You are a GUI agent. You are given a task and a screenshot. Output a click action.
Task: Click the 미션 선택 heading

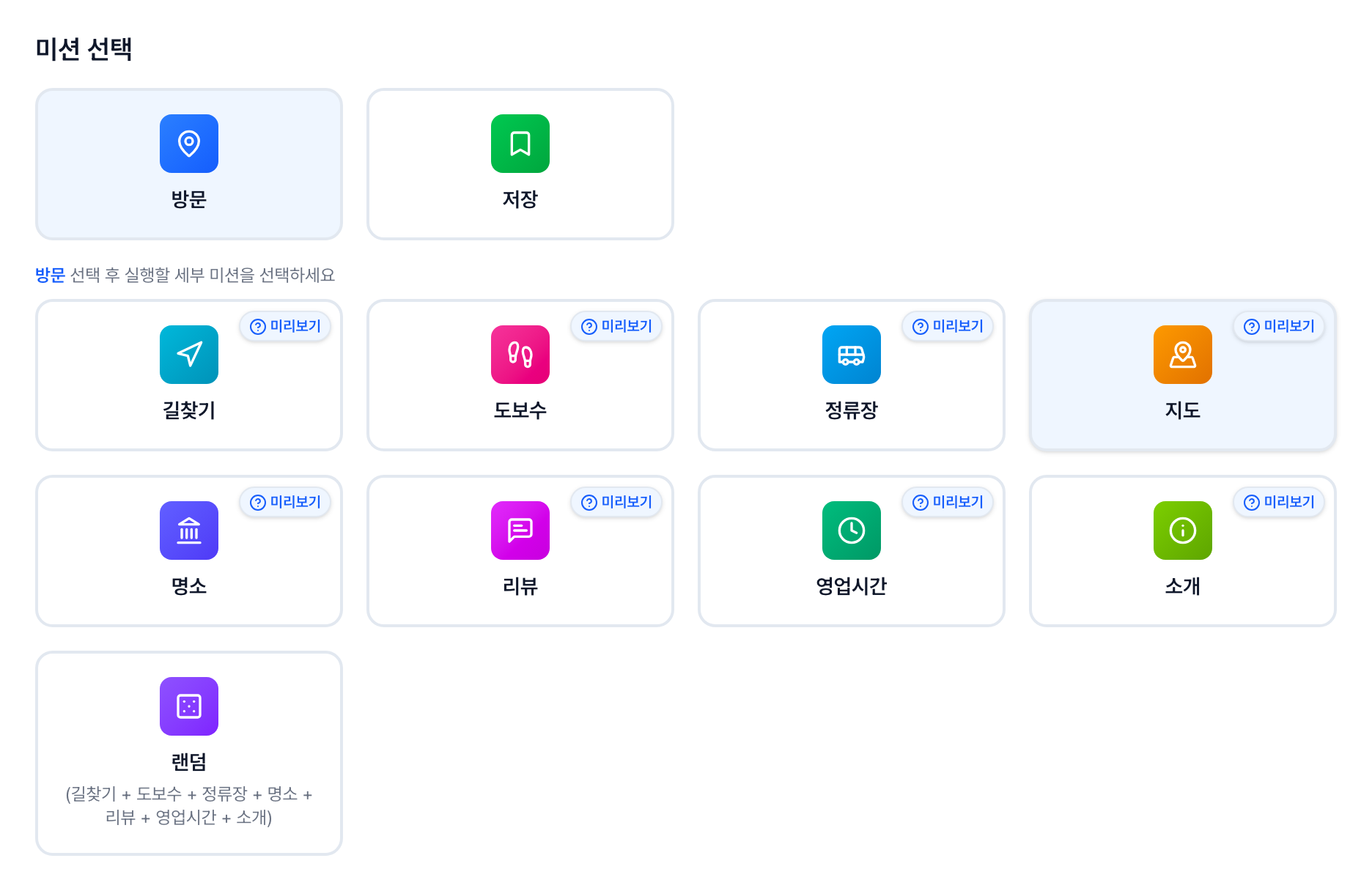(x=84, y=49)
